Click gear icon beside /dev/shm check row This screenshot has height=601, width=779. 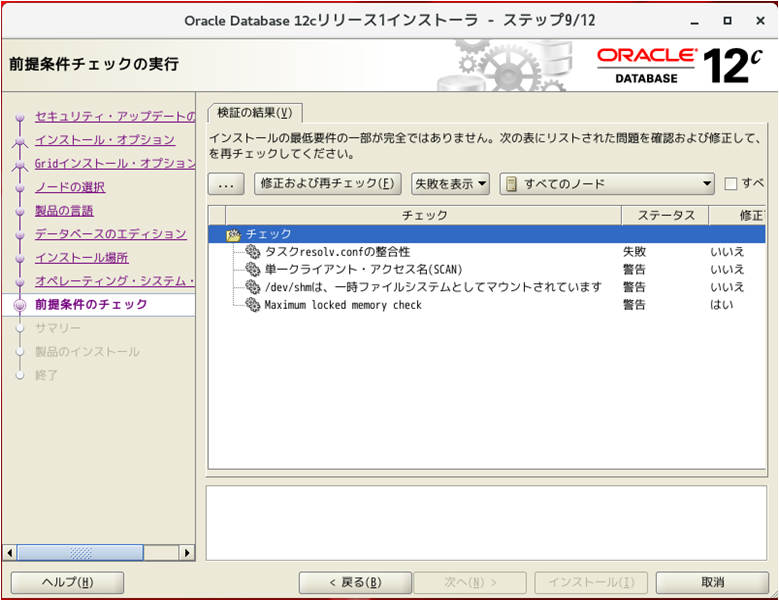[253, 287]
